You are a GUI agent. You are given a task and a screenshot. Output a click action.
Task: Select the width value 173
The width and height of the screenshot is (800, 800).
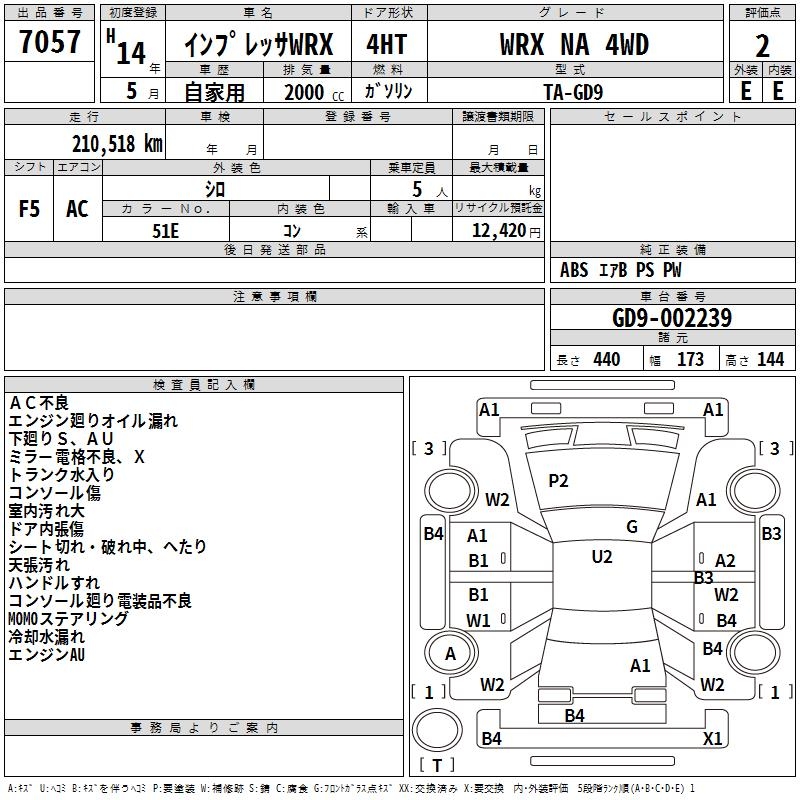pos(690,359)
